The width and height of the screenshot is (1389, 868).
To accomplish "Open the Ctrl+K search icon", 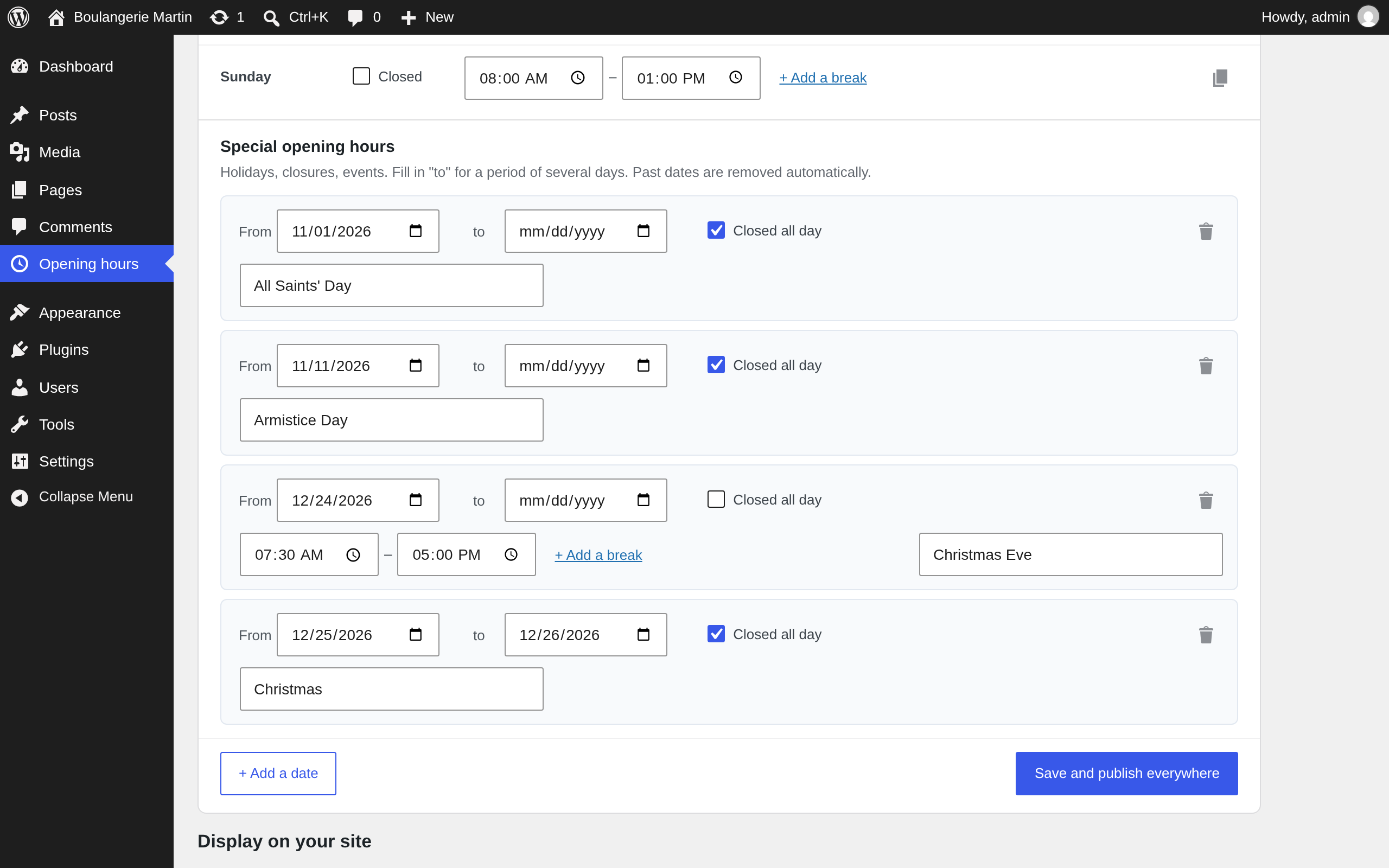I will (x=271, y=18).
